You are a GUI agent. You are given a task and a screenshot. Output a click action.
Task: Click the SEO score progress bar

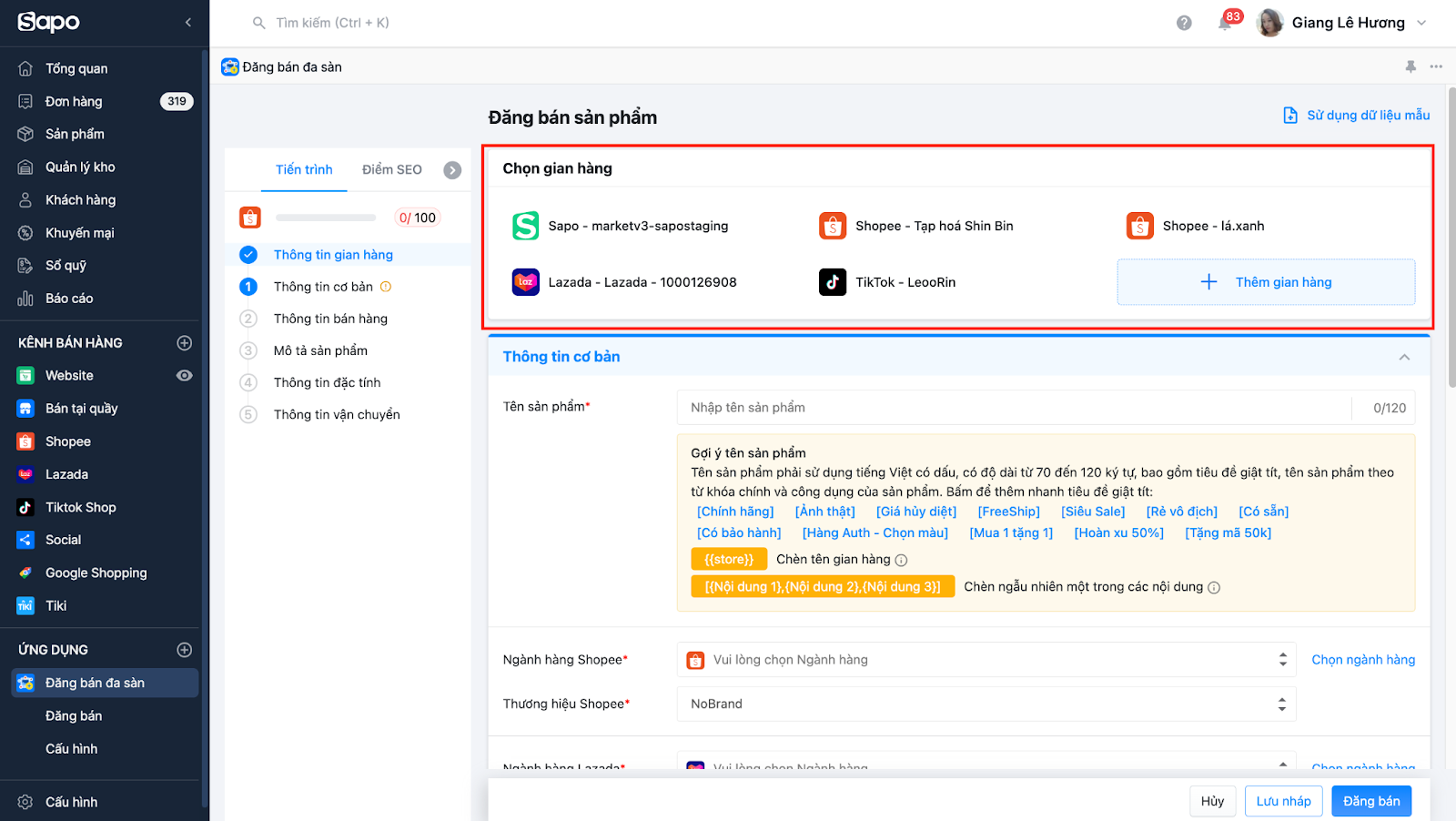(326, 218)
